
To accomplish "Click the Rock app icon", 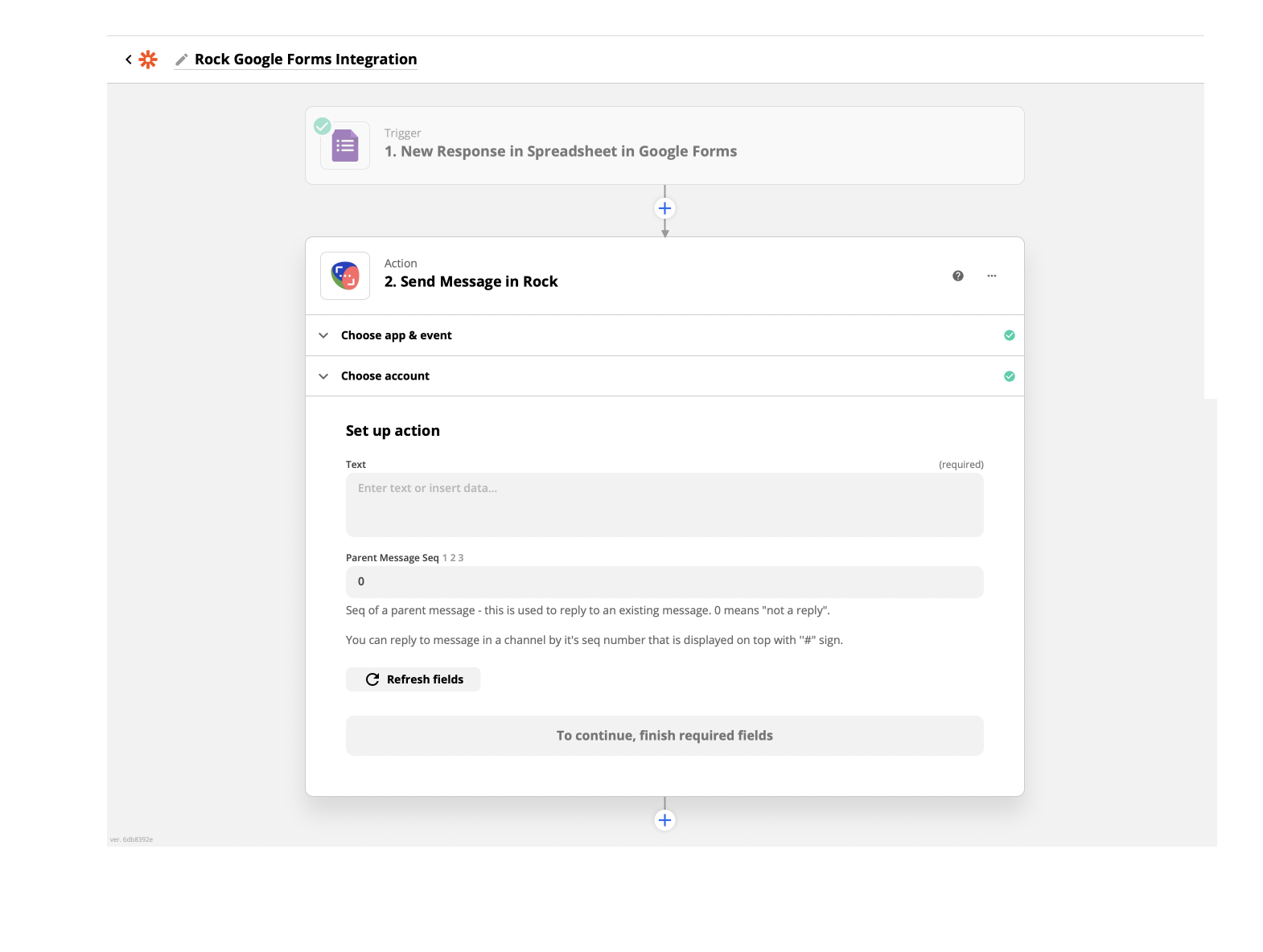I will tap(345, 276).
